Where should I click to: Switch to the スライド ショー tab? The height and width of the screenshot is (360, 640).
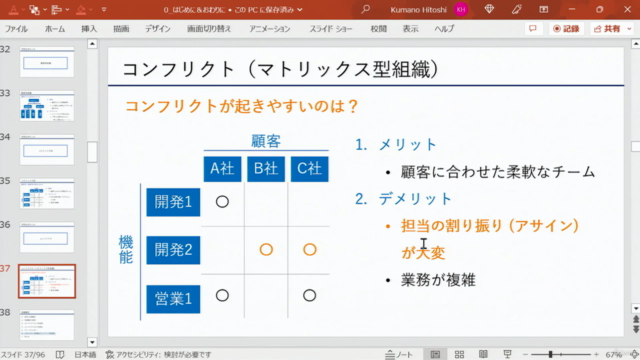point(330,29)
